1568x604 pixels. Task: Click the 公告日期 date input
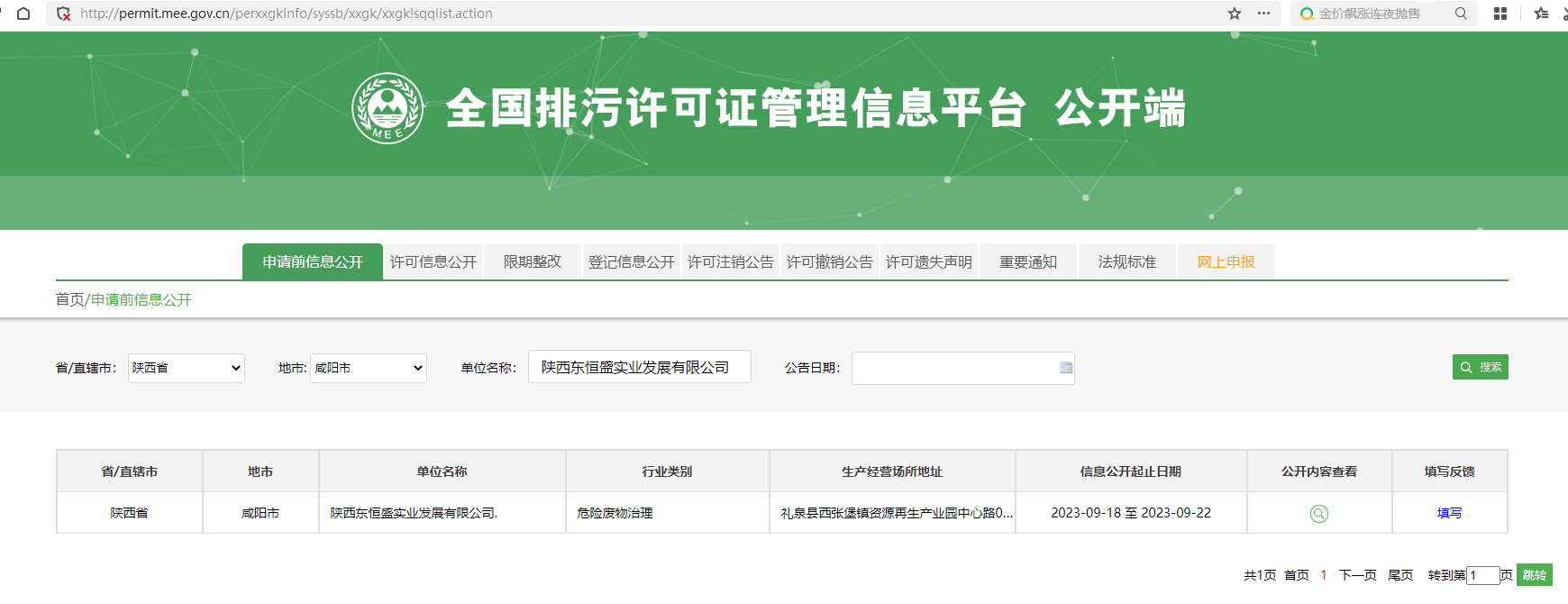[x=963, y=368]
